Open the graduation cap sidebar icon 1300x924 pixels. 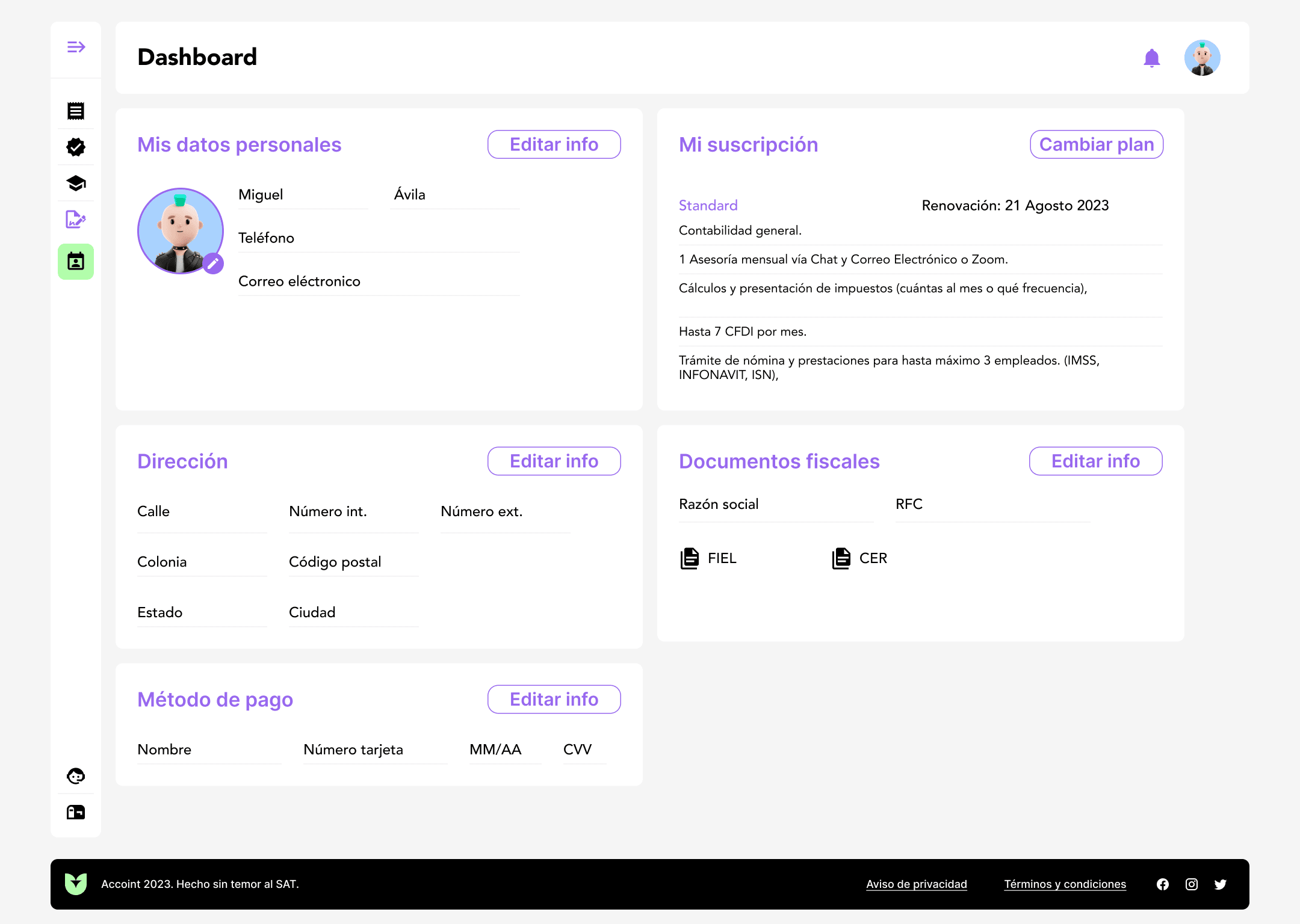[x=76, y=183]
